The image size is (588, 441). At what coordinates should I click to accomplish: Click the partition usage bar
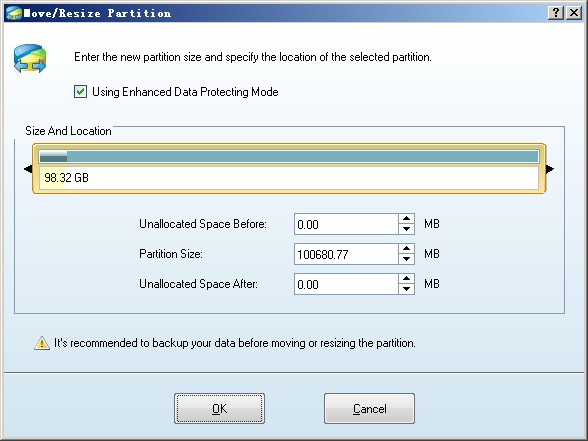click(x=289, y=156)
